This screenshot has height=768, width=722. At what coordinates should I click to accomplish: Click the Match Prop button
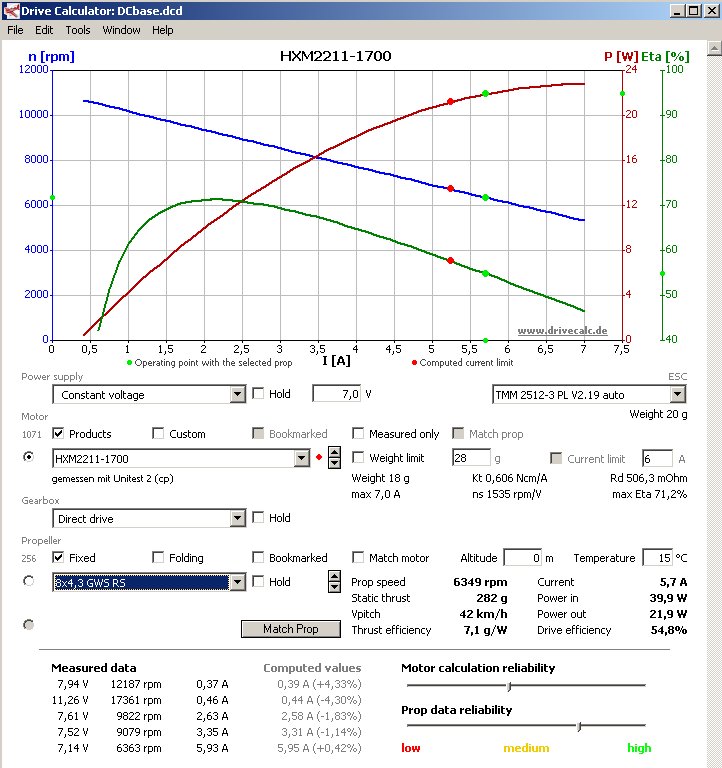(x=290, y=629)
